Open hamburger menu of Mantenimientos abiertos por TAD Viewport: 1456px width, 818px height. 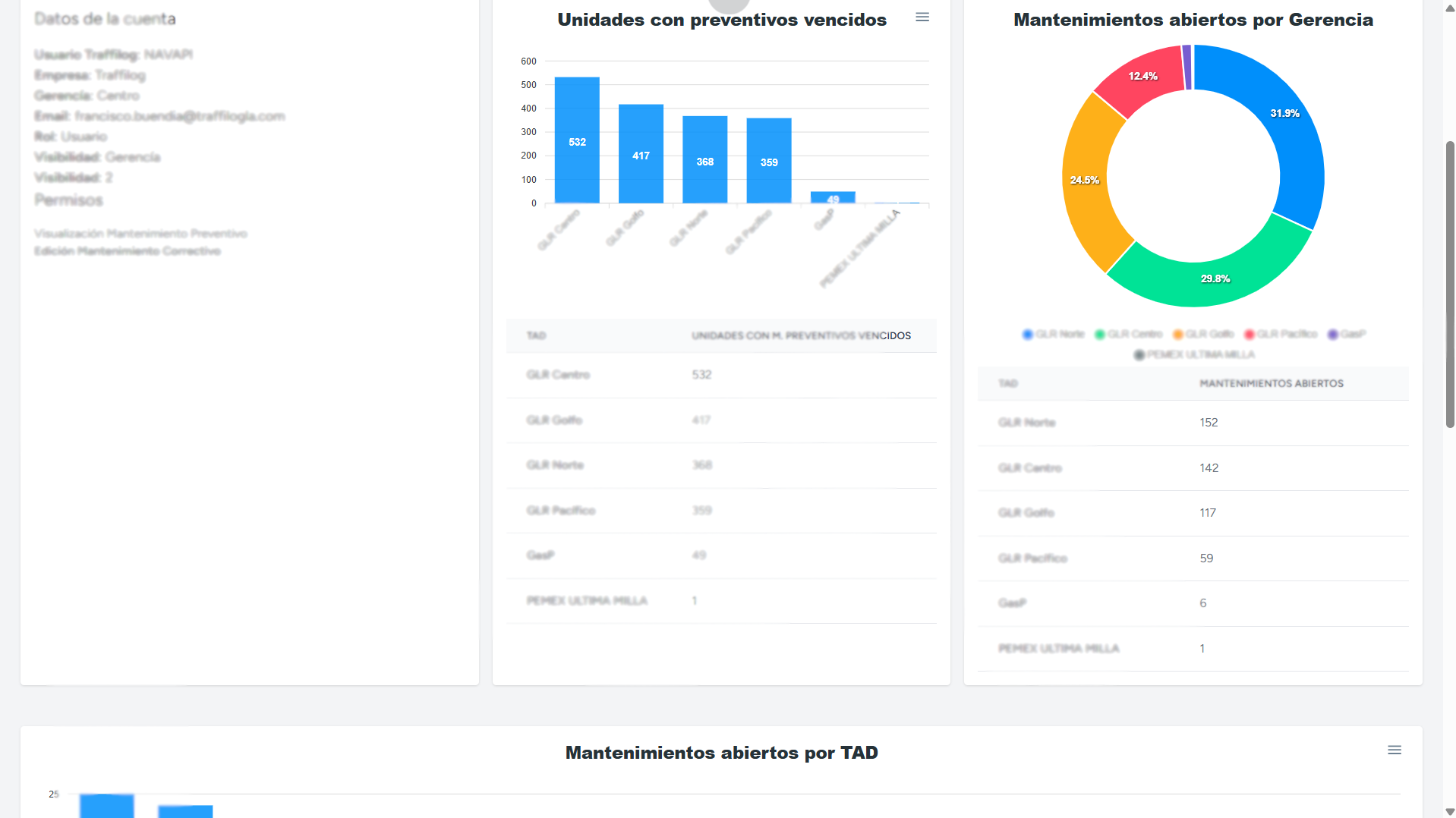coord(1394,750)
